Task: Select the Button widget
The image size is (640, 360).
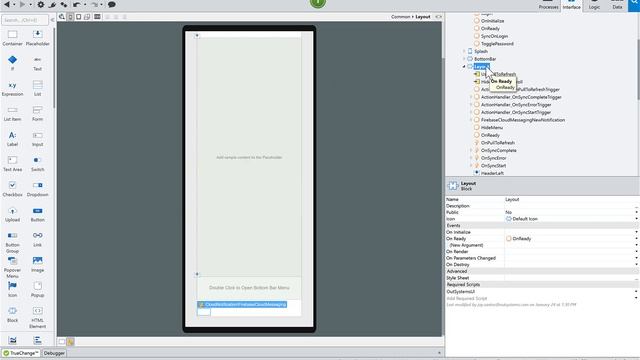Action: click(x=38, y=215)
